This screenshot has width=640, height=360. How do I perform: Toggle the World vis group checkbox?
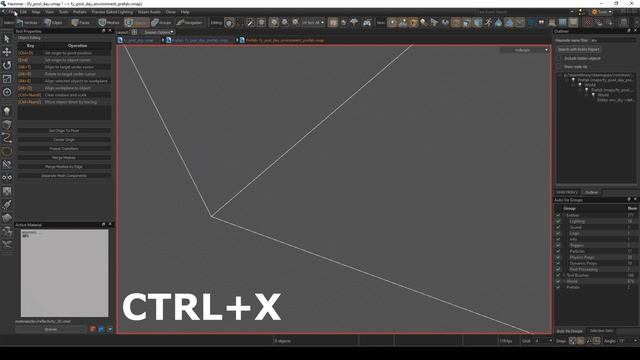558,281
